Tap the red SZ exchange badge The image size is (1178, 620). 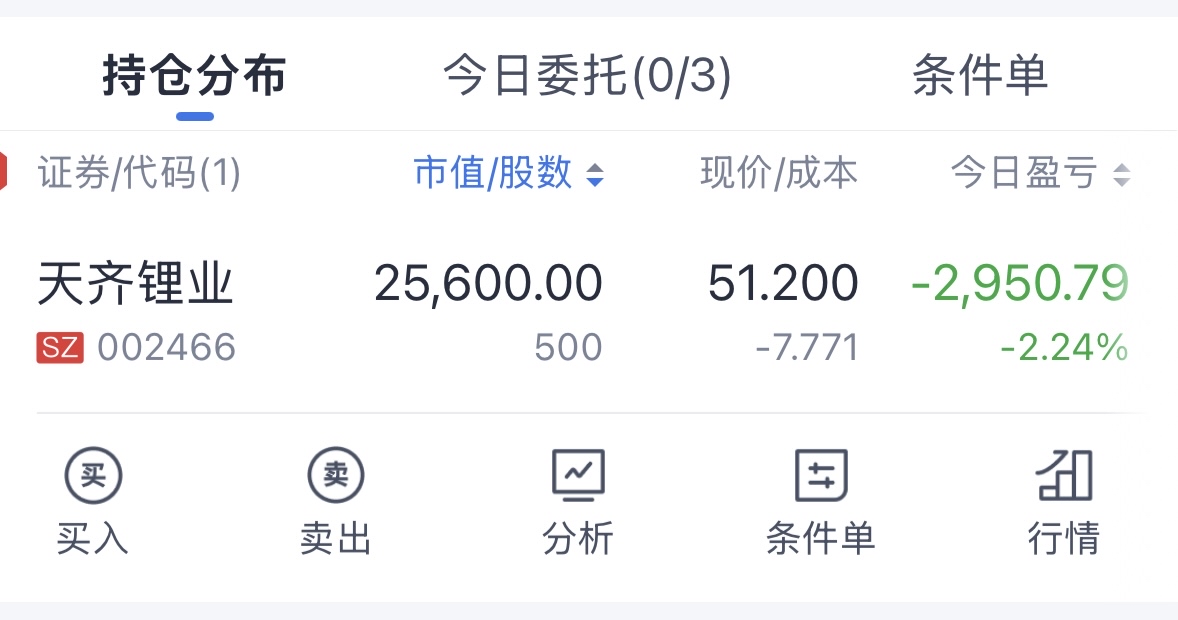point(60,348)
